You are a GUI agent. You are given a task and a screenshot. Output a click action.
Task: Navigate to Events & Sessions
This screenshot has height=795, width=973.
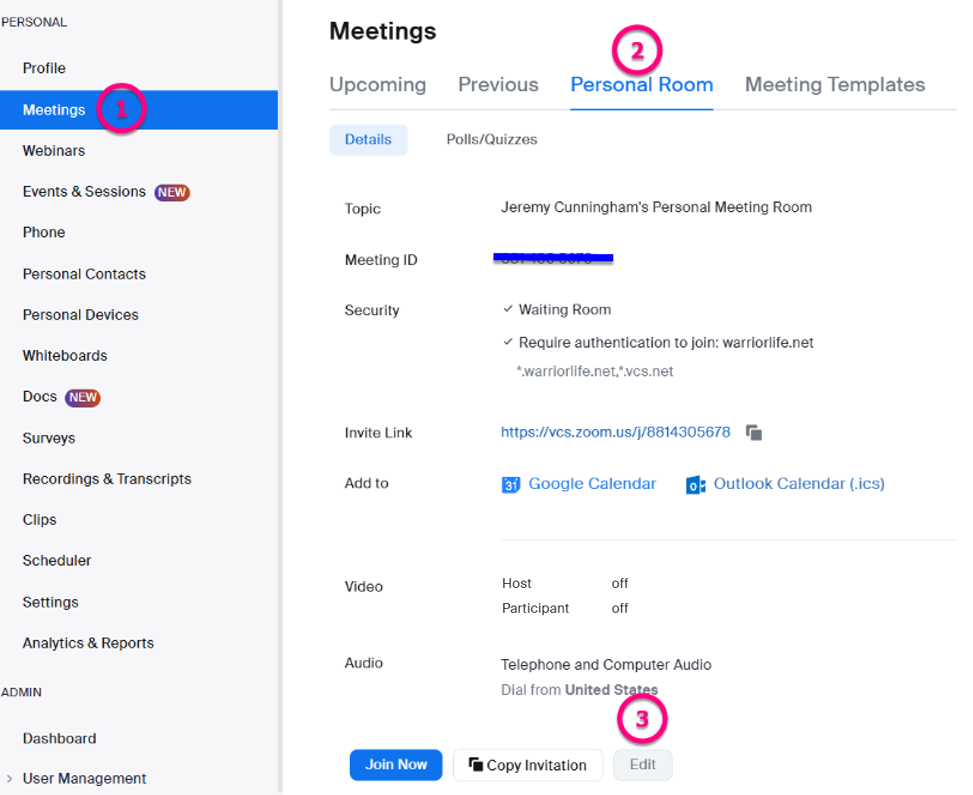tap(84, 192)
